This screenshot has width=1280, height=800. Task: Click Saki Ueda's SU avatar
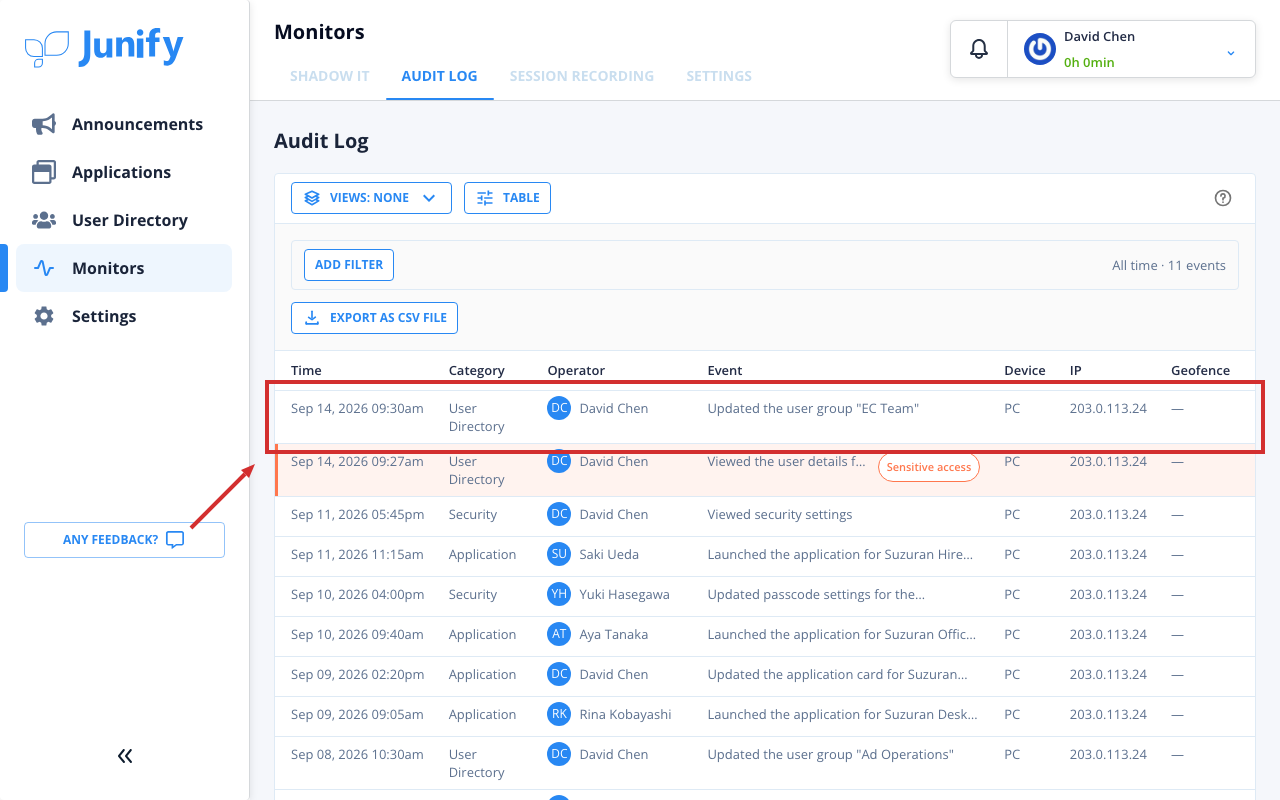pyautogui.click(x=559, y=554)
